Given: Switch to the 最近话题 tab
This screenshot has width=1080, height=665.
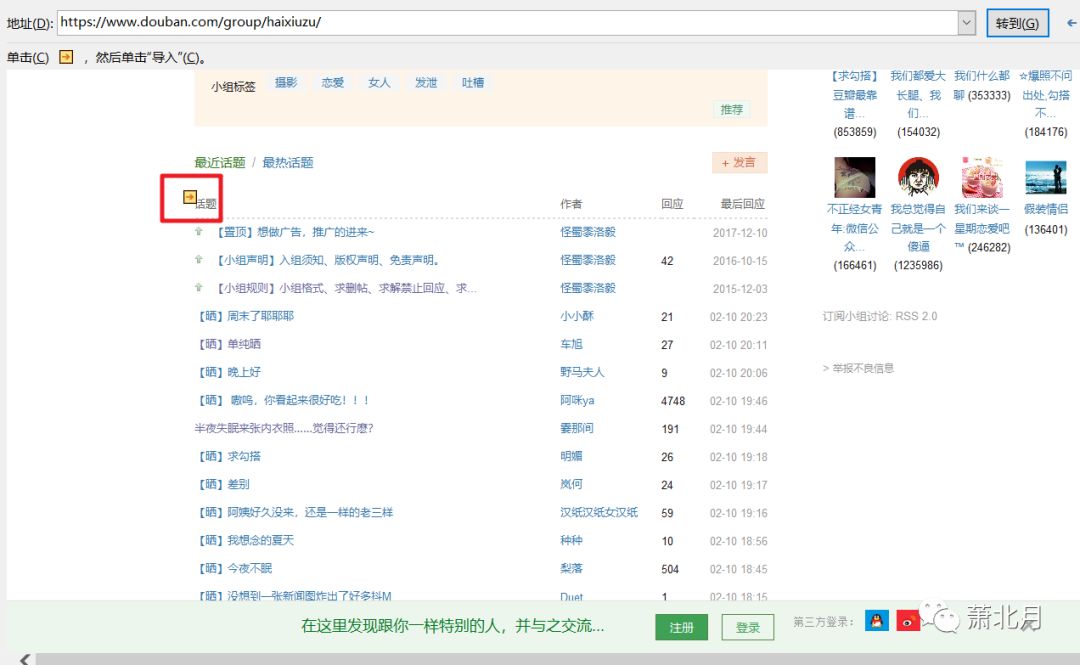Looking at the screenshot, I should (x=220, y=163).
